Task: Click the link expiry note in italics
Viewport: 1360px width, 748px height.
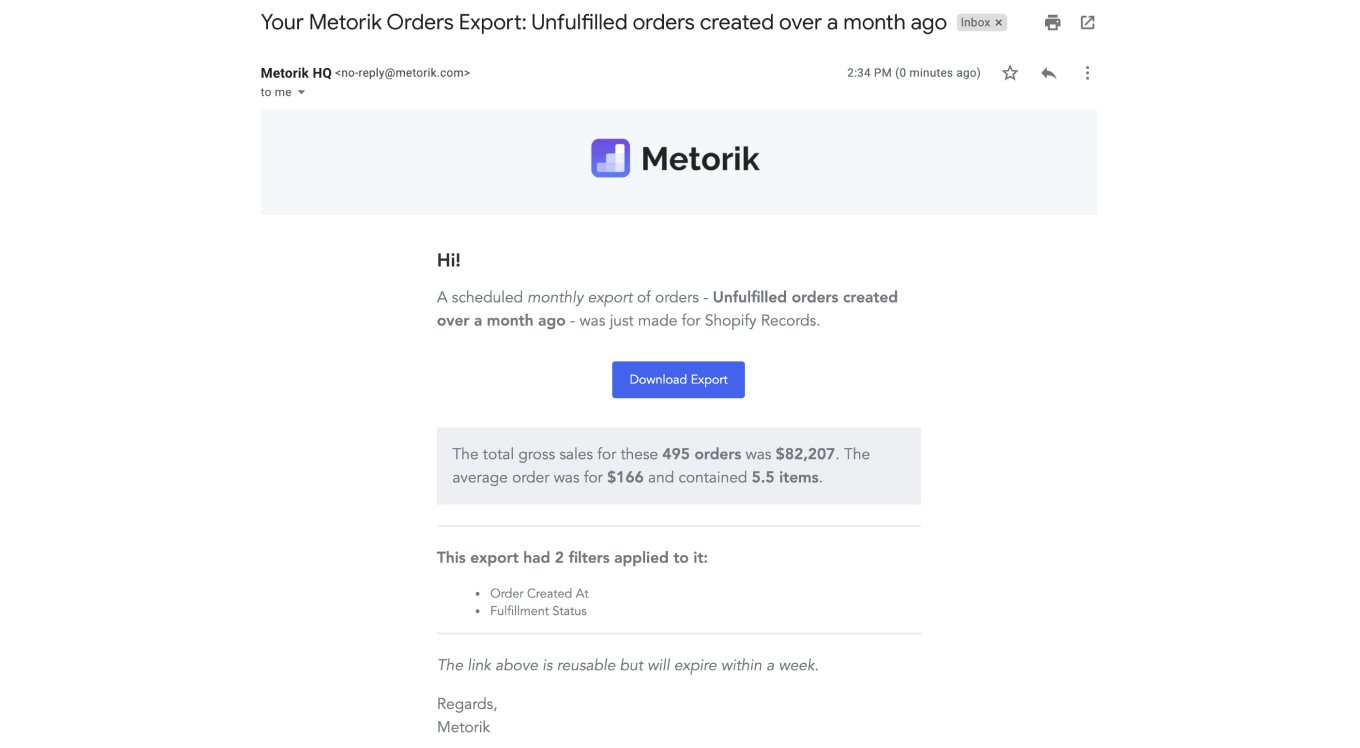Action: [627, 665]
